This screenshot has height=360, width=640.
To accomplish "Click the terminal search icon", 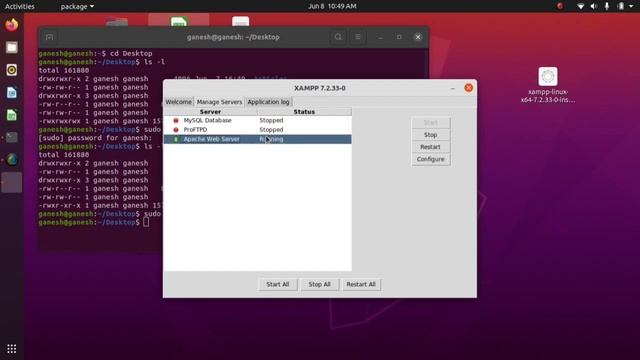I will [x=338, y=37].
